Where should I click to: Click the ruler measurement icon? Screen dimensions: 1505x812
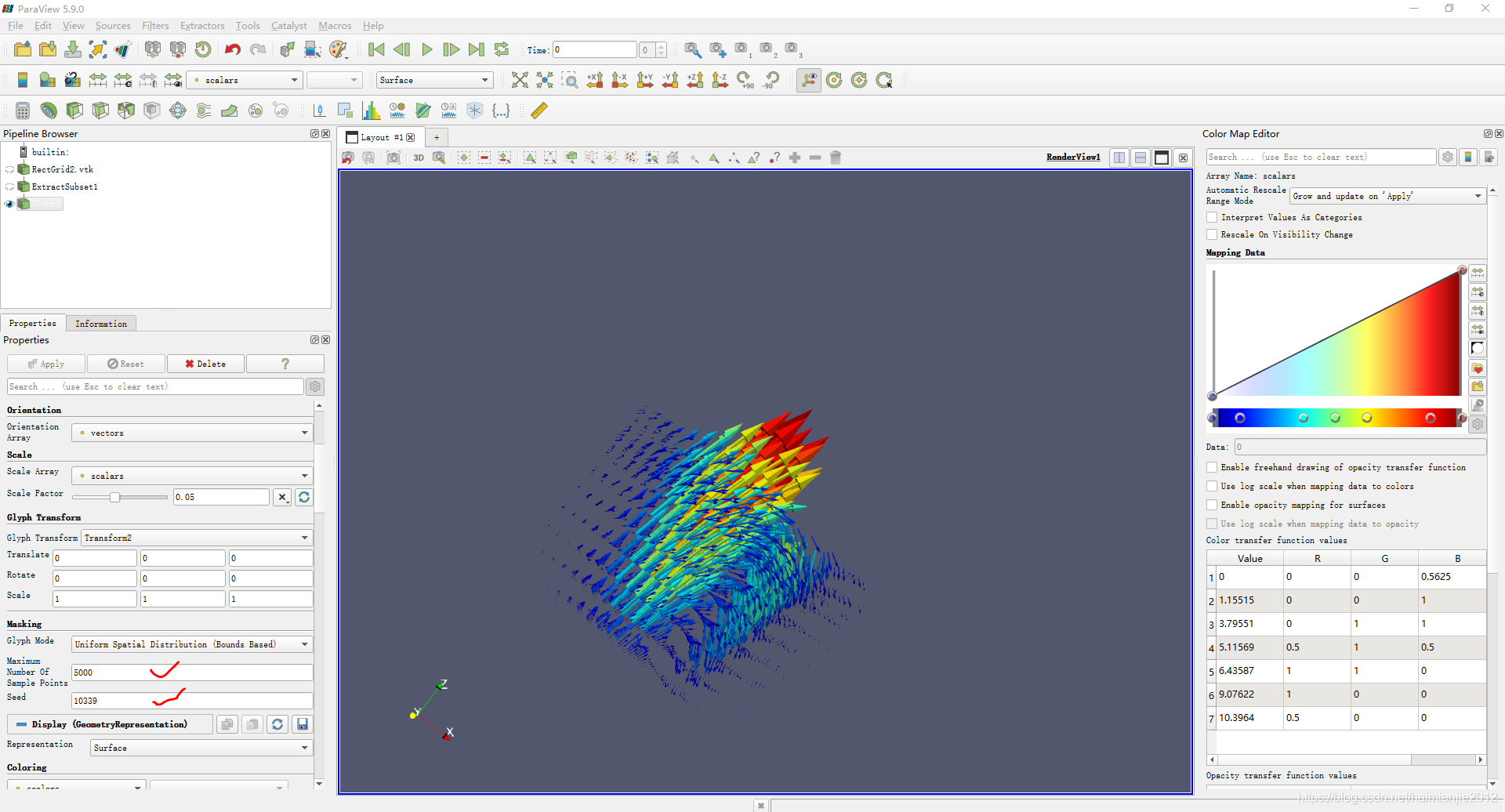click(x=539, y=111)
